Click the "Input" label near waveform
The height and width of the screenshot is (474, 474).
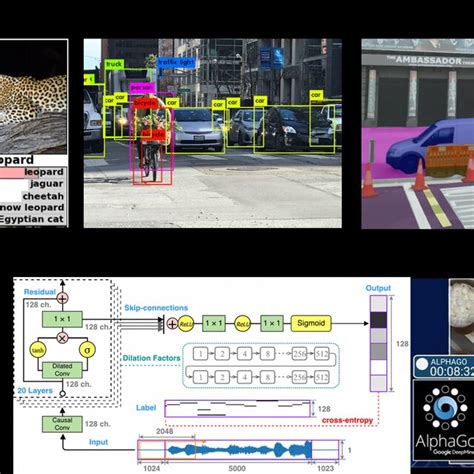click(x=98, y=442)
